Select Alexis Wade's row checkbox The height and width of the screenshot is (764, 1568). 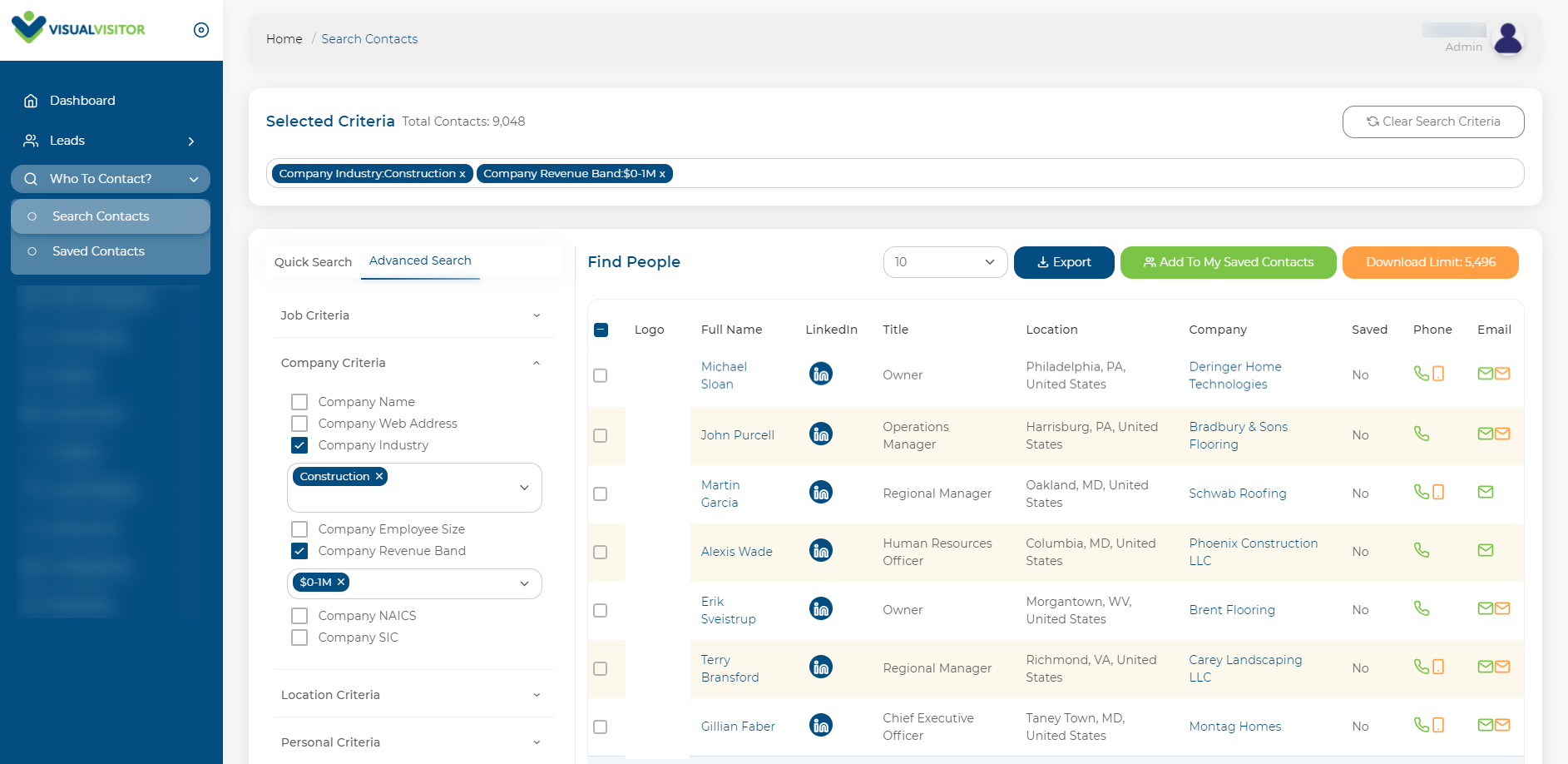(601, 552)
